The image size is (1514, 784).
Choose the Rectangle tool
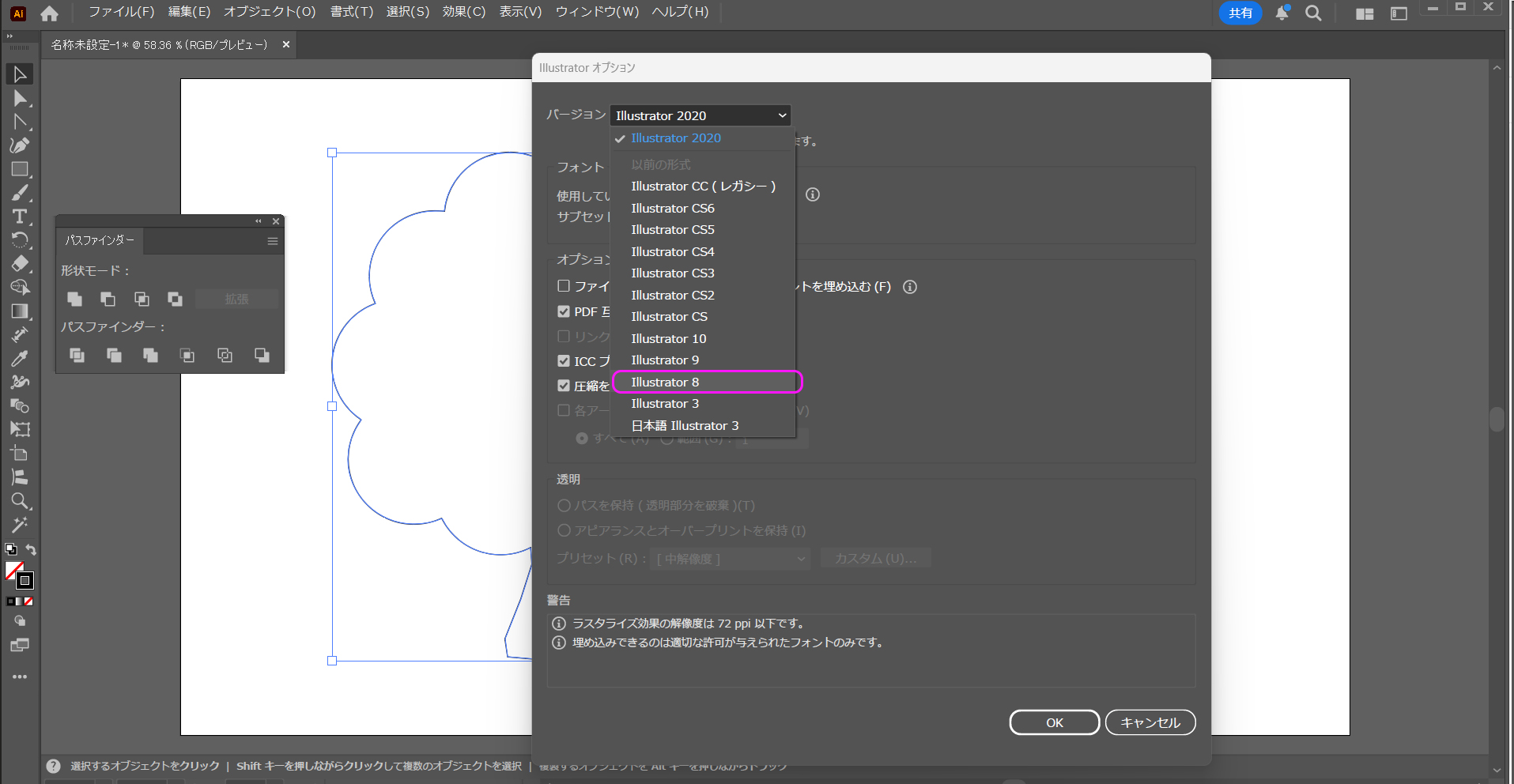click(20, 169)
